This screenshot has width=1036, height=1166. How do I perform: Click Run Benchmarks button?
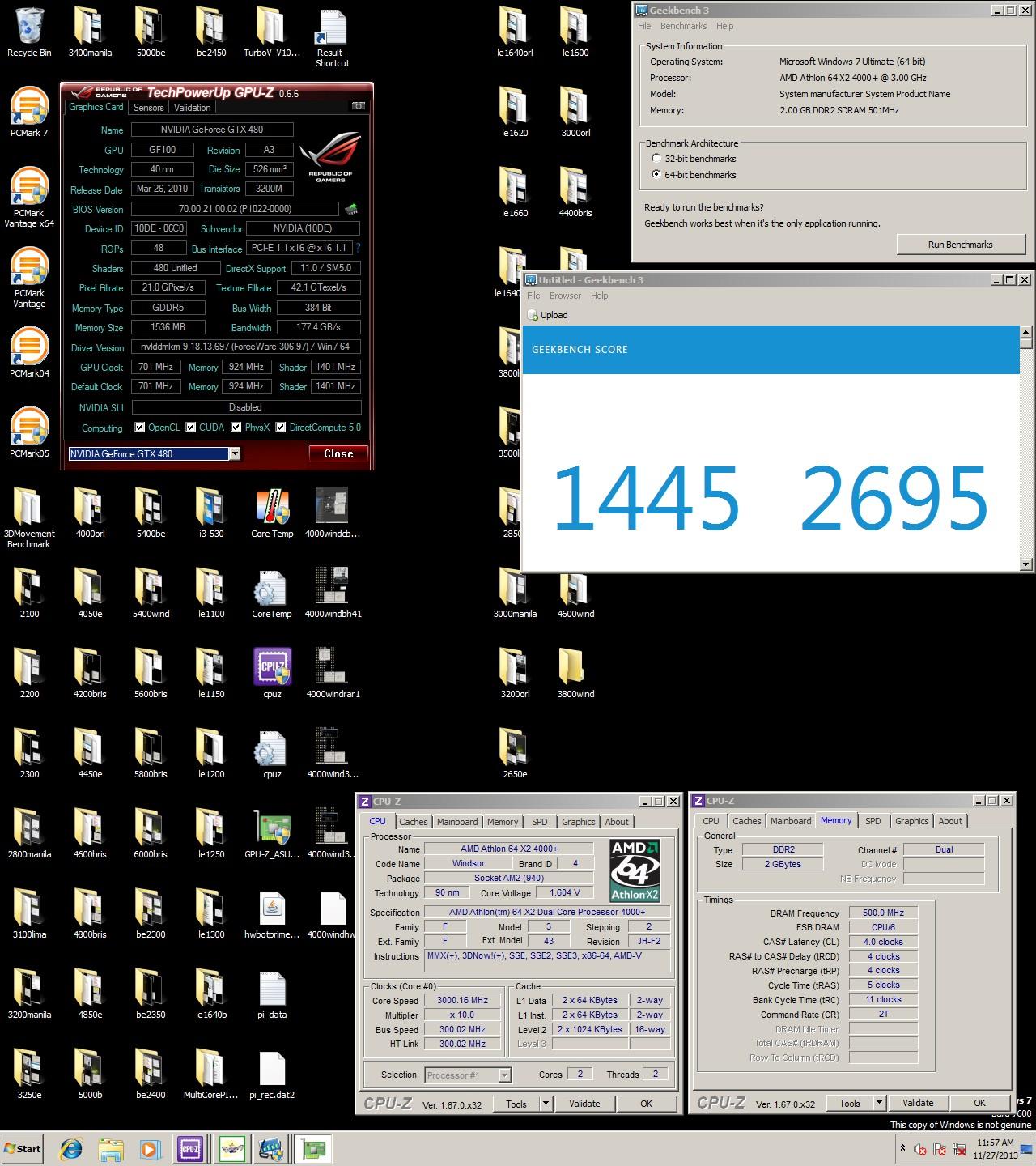pyautogui.click(x=960, y=245)
